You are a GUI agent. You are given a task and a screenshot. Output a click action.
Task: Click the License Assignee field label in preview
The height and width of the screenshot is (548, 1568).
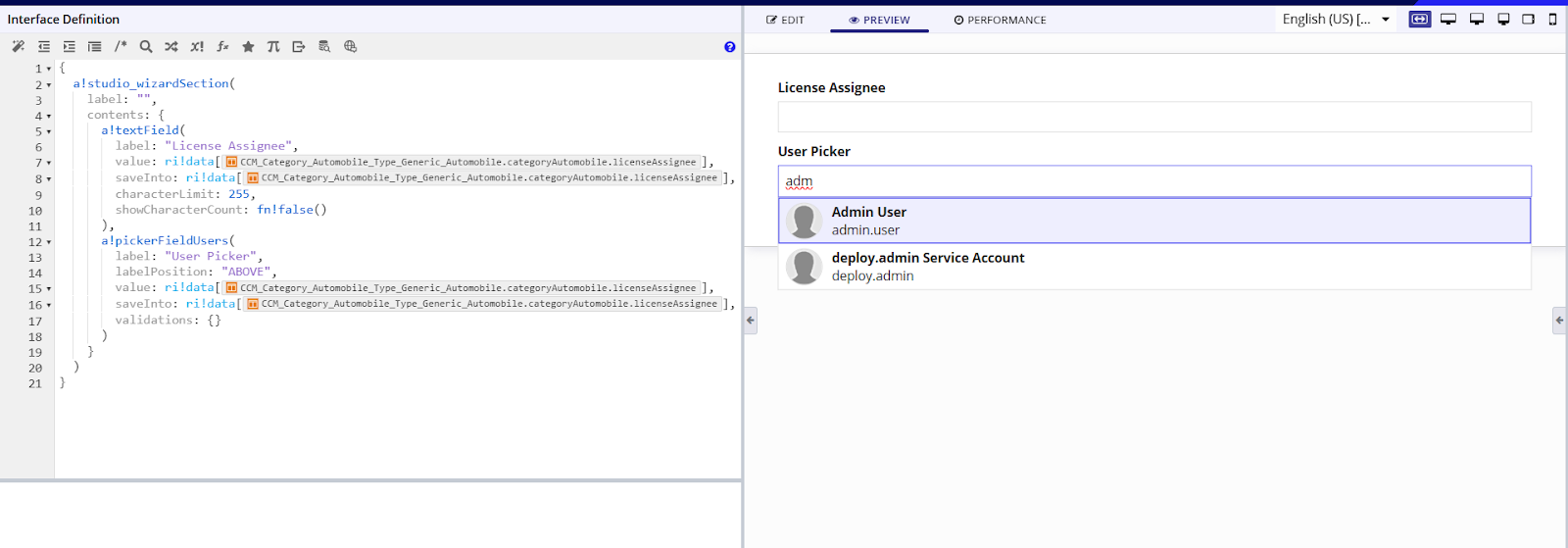(x=831, y=87)
